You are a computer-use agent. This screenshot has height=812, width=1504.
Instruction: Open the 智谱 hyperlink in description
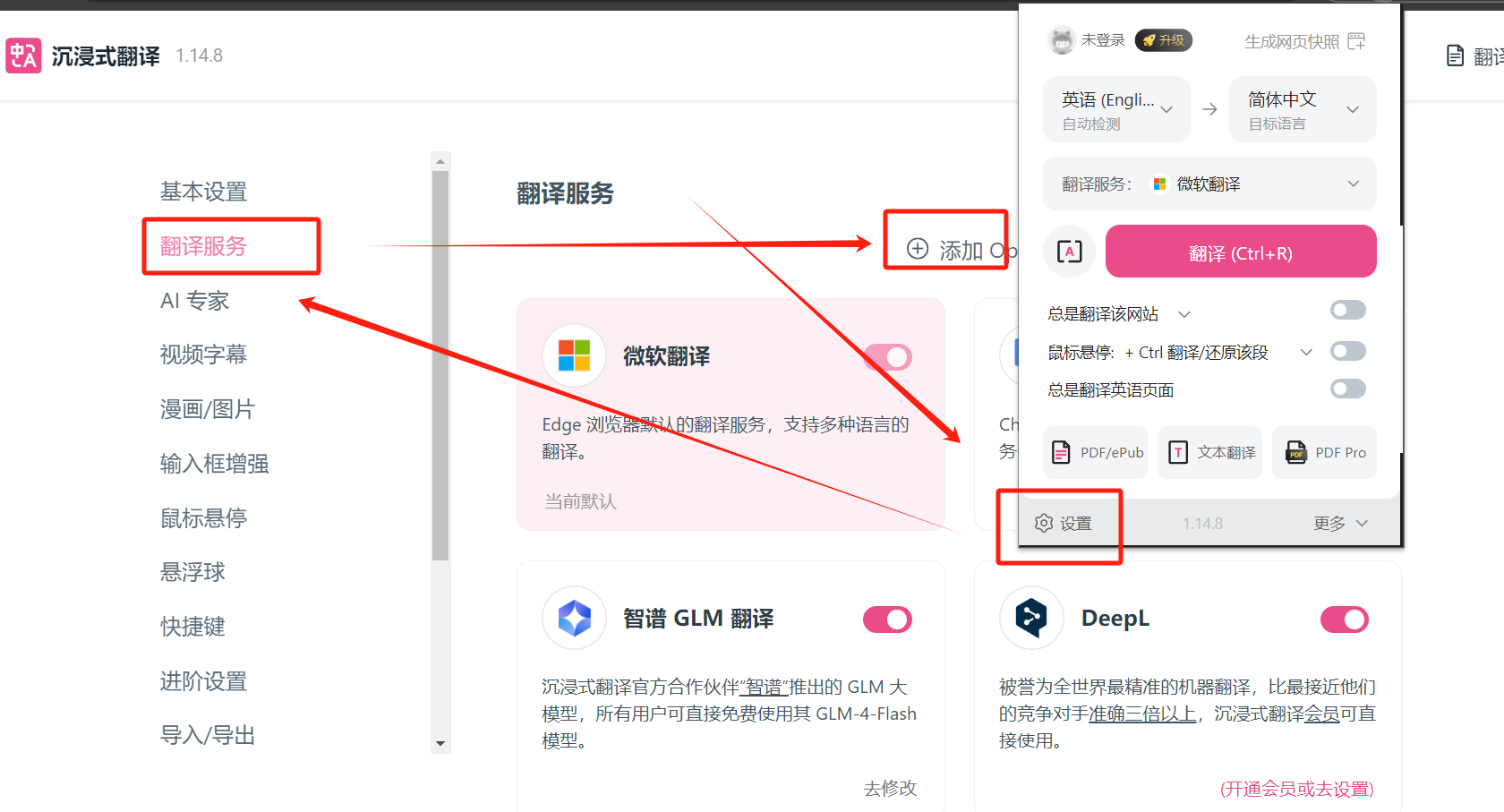tap(764, 687)
